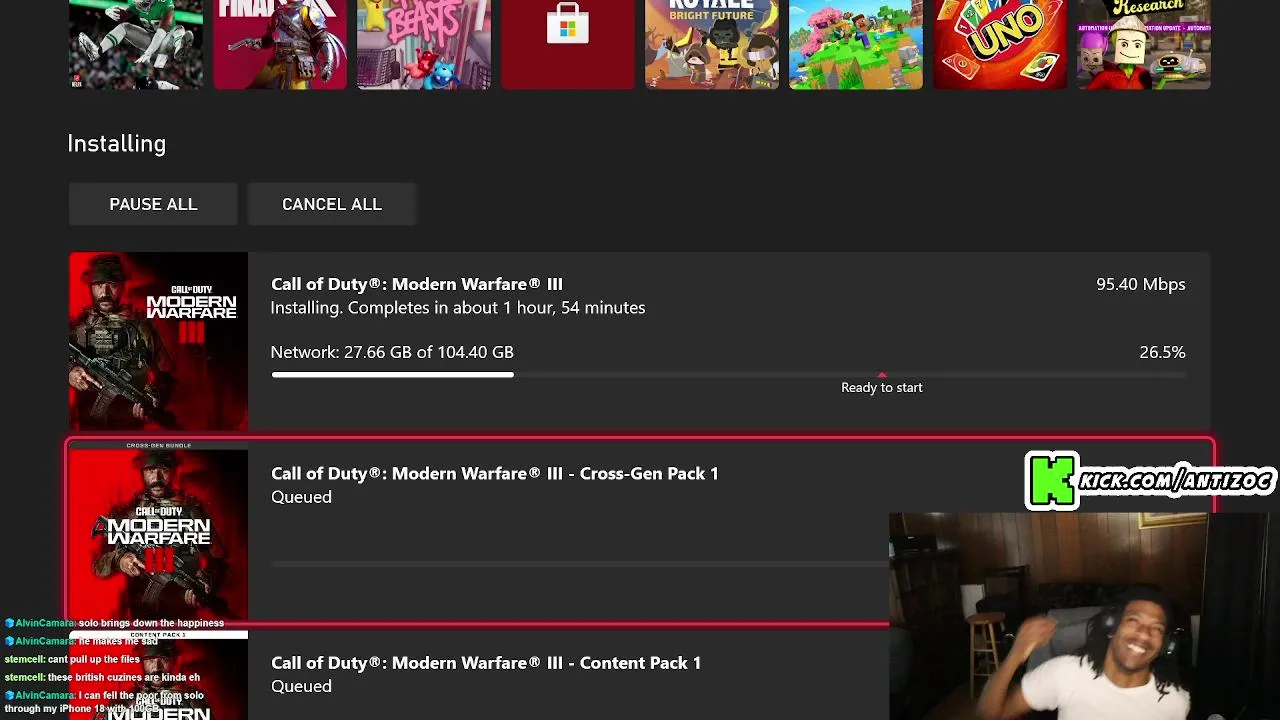Click the Content Pack 1 title text
The width and height of the screenshot is (1280, 720).
[486, 663]
